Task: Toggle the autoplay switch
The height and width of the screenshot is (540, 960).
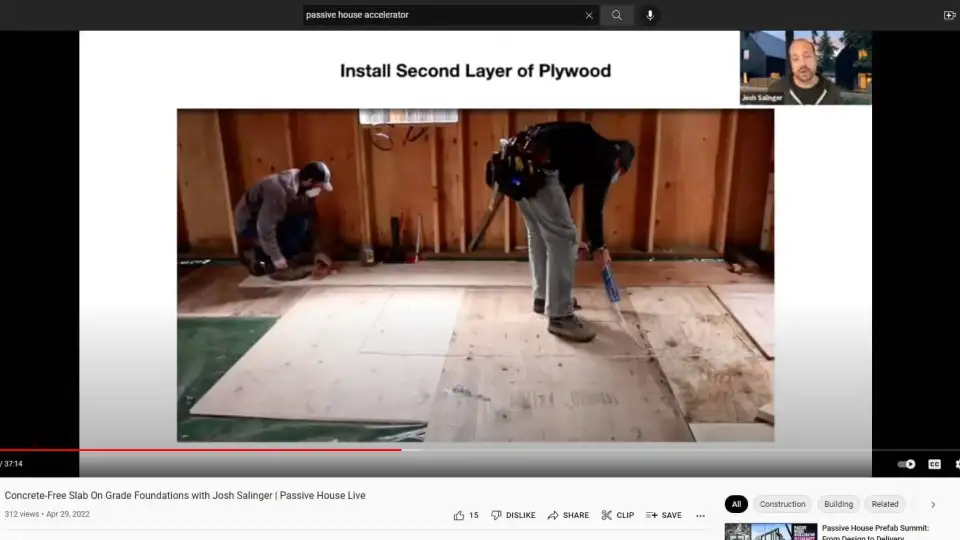Action: coord(906,464)
